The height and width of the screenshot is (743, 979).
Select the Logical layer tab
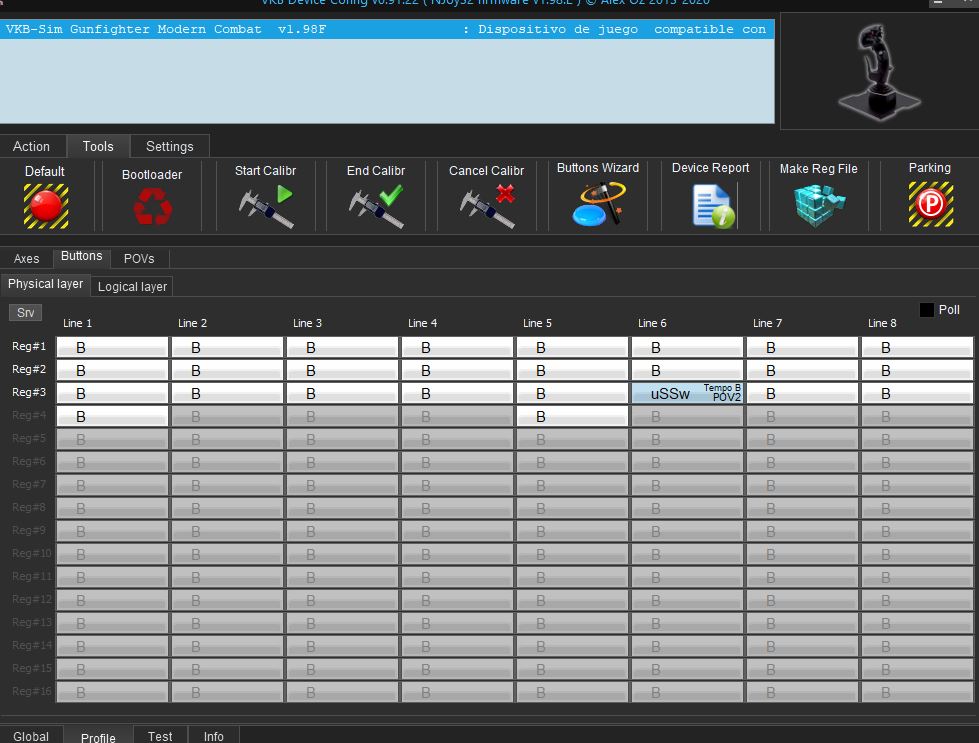coord(132,286)
